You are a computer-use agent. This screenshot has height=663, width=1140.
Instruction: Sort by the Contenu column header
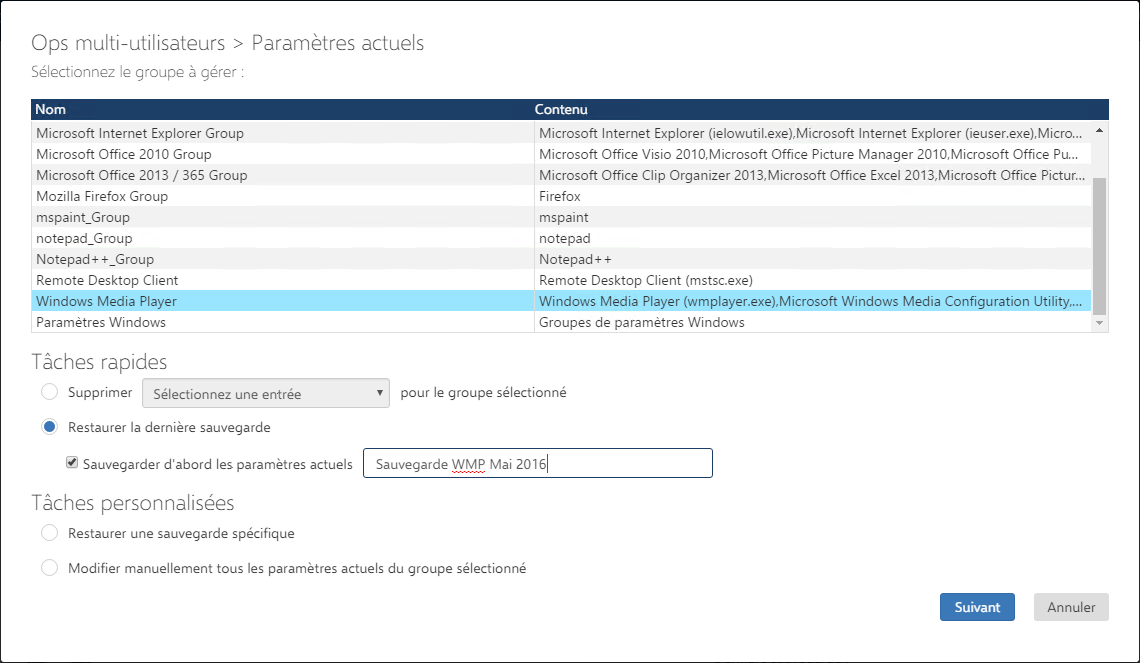coord(821,109)
